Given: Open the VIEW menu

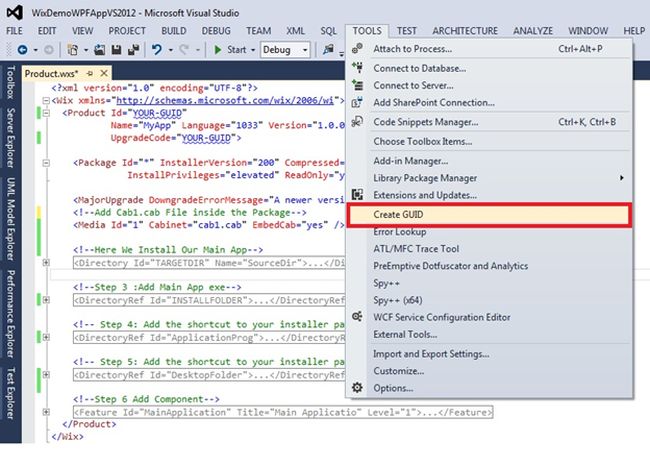Looking at the screenshot, I should click(x=82, y=31).
